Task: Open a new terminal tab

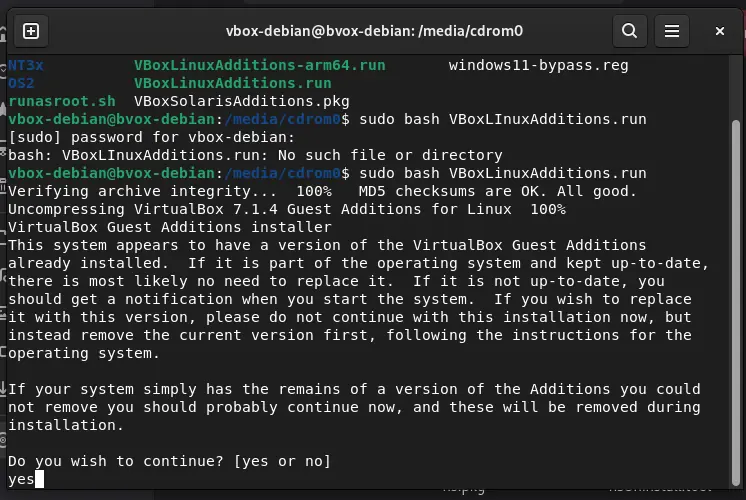Action: click(x=31, y=31)
